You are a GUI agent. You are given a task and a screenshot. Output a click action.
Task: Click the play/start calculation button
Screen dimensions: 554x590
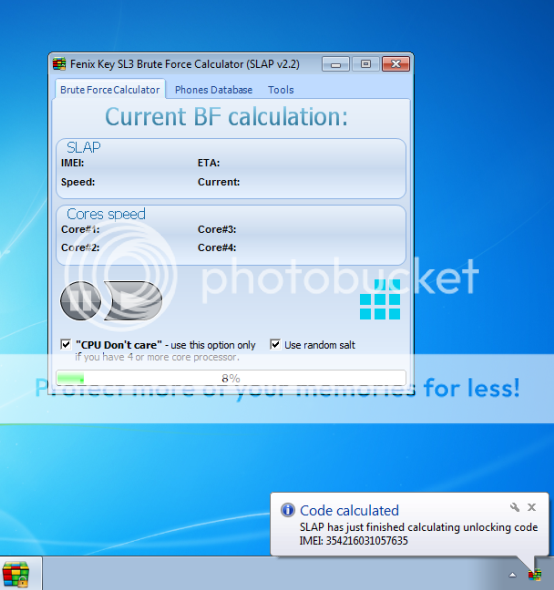point(133,301)
